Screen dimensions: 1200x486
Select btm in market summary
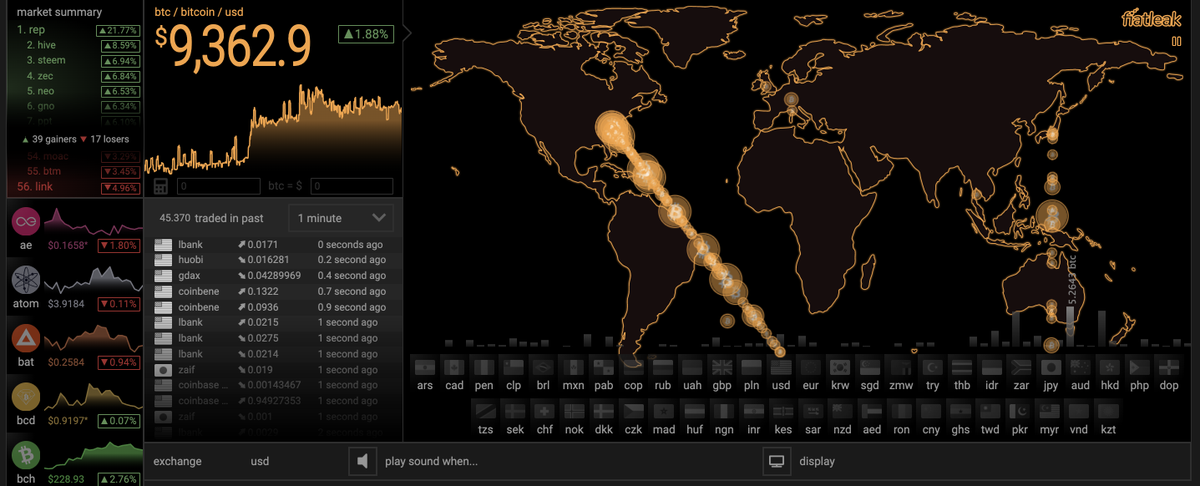click(45, 172)
